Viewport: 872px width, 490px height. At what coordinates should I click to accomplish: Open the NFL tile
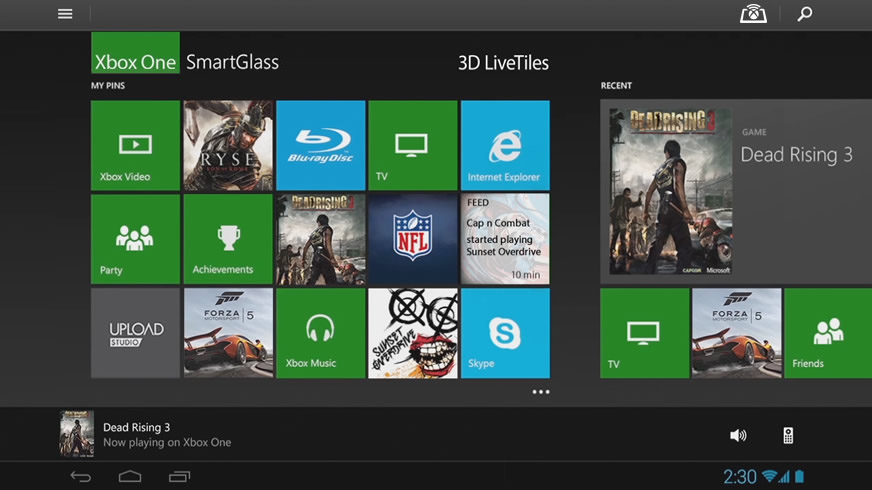coord(413,239)
